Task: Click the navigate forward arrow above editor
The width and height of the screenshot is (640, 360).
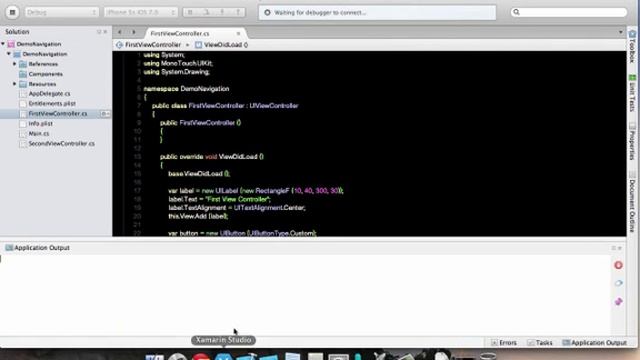Action: [x=133, y=32]
